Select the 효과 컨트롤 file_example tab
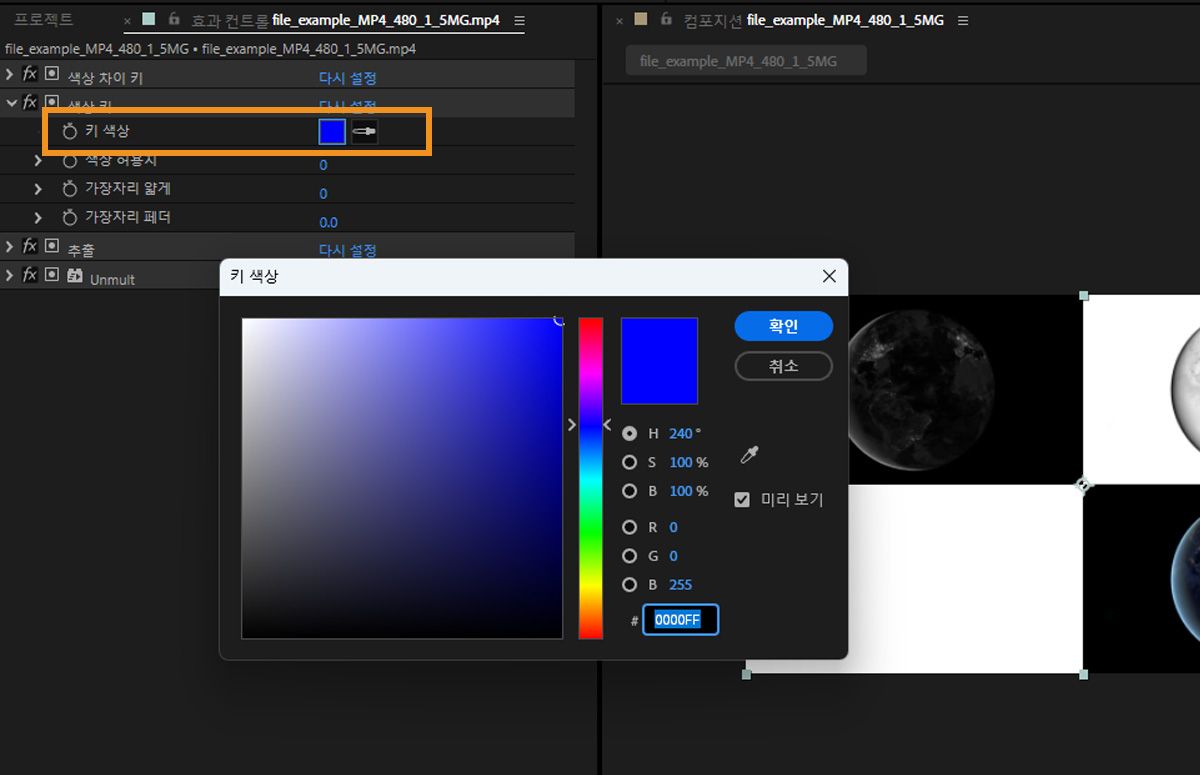 [x=345, y=20]
